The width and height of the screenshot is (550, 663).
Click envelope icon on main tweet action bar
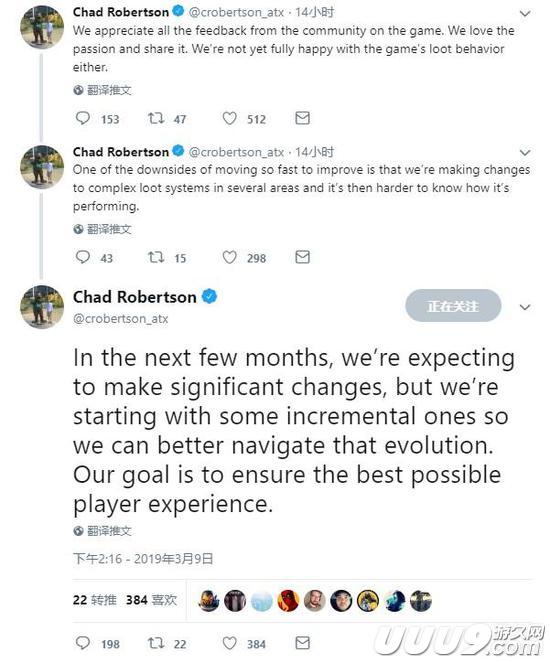tap(302, 643)
